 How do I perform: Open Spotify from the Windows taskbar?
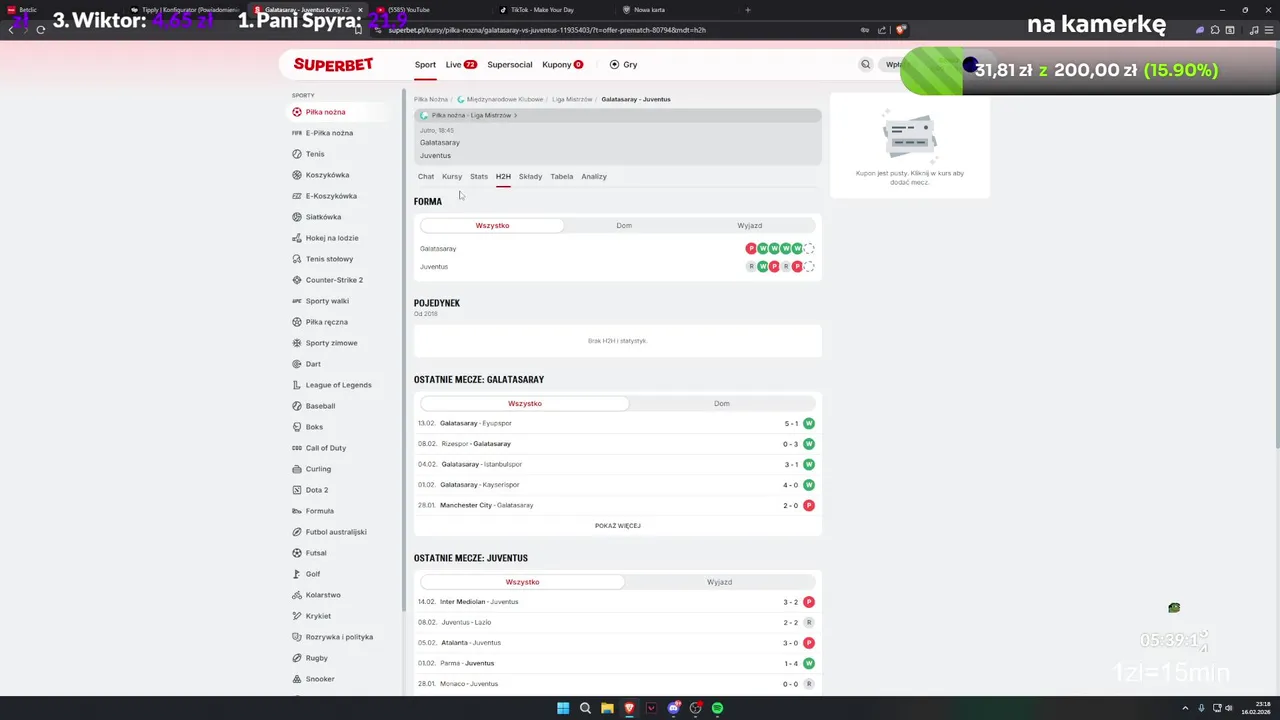point(718,708)
